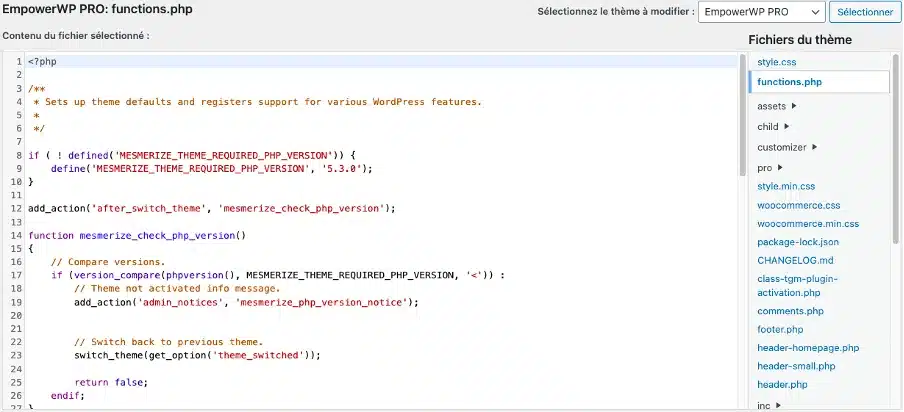
Task: Open the theme selection dropdown
Action: [x=762, y=12]
